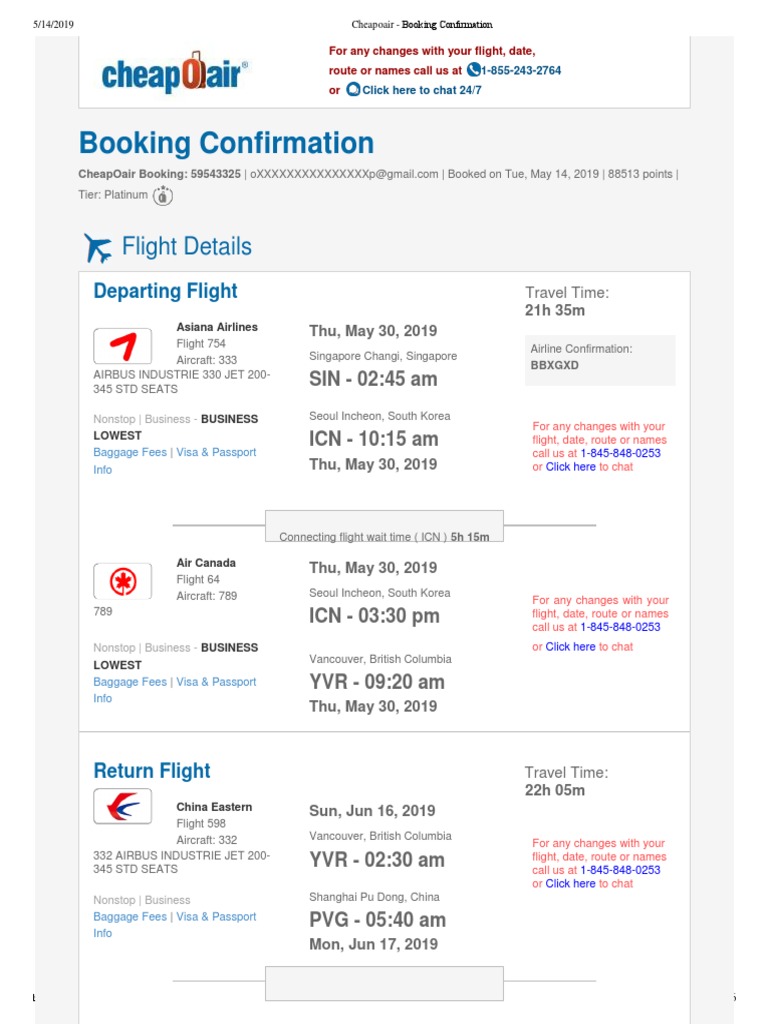This screenshot has width=768, height=1024.
Task: Click the 1-845-848-0253 number beside the Asiana flight
Action: coord(621,453)
